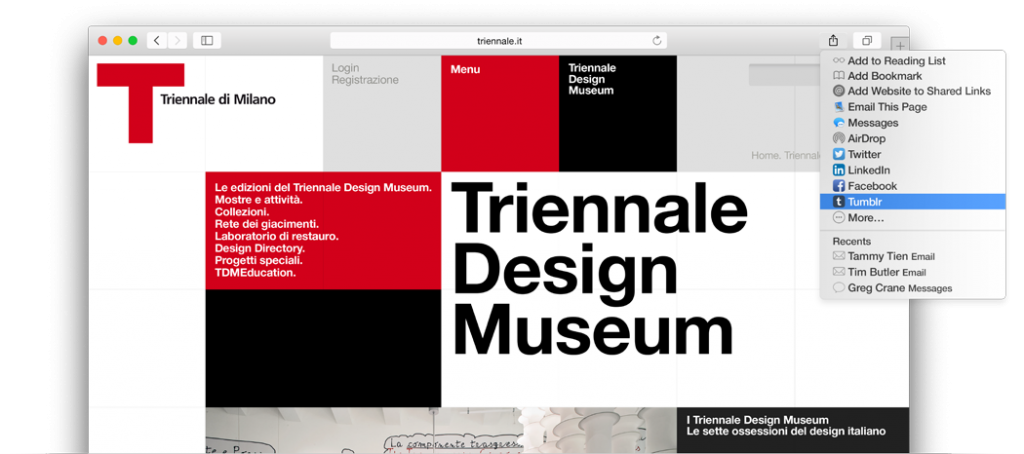Open Mostre e attività link
The width and height of the screenshot is (1024, 454).
point(259,199)
